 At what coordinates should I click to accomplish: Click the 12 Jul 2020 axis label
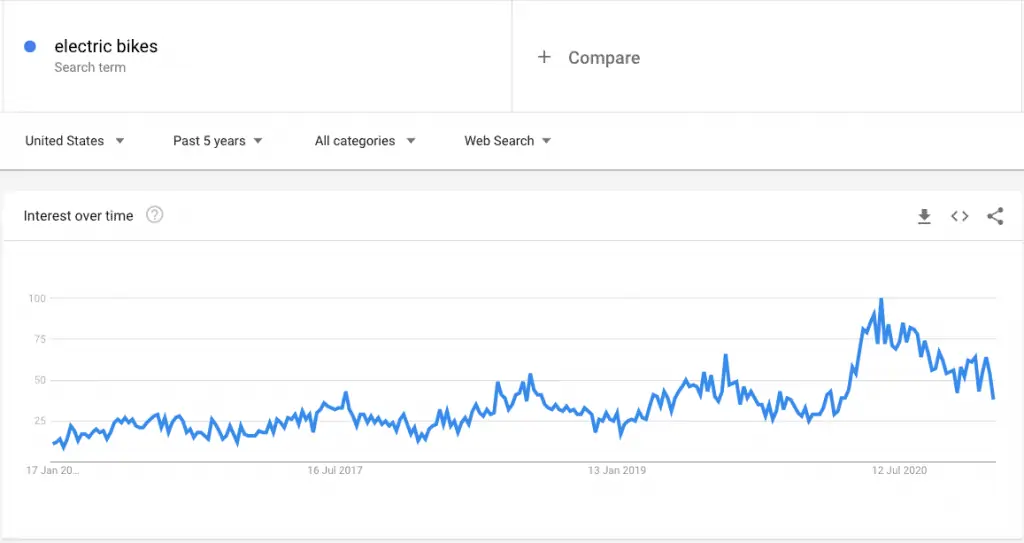899,470
